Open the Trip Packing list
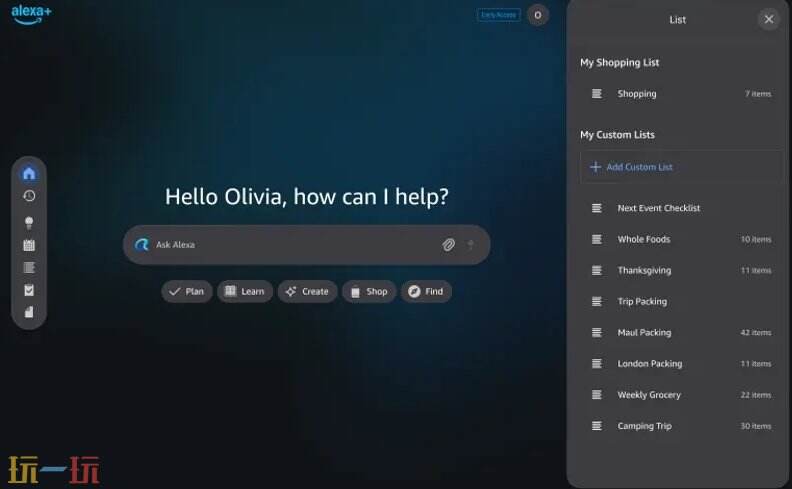792x489 pixels. 681,302
